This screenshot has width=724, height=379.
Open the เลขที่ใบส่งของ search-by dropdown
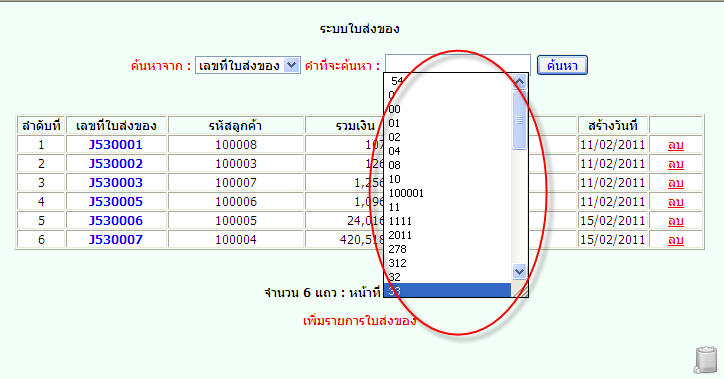[248, 65]
